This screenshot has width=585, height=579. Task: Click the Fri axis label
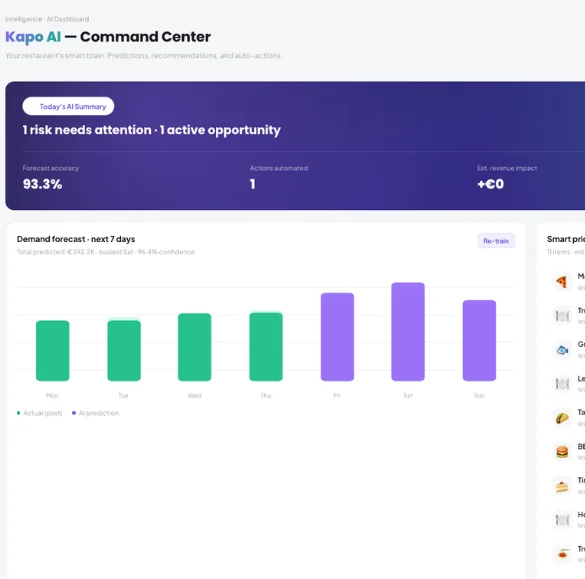[x=337, y=395]
